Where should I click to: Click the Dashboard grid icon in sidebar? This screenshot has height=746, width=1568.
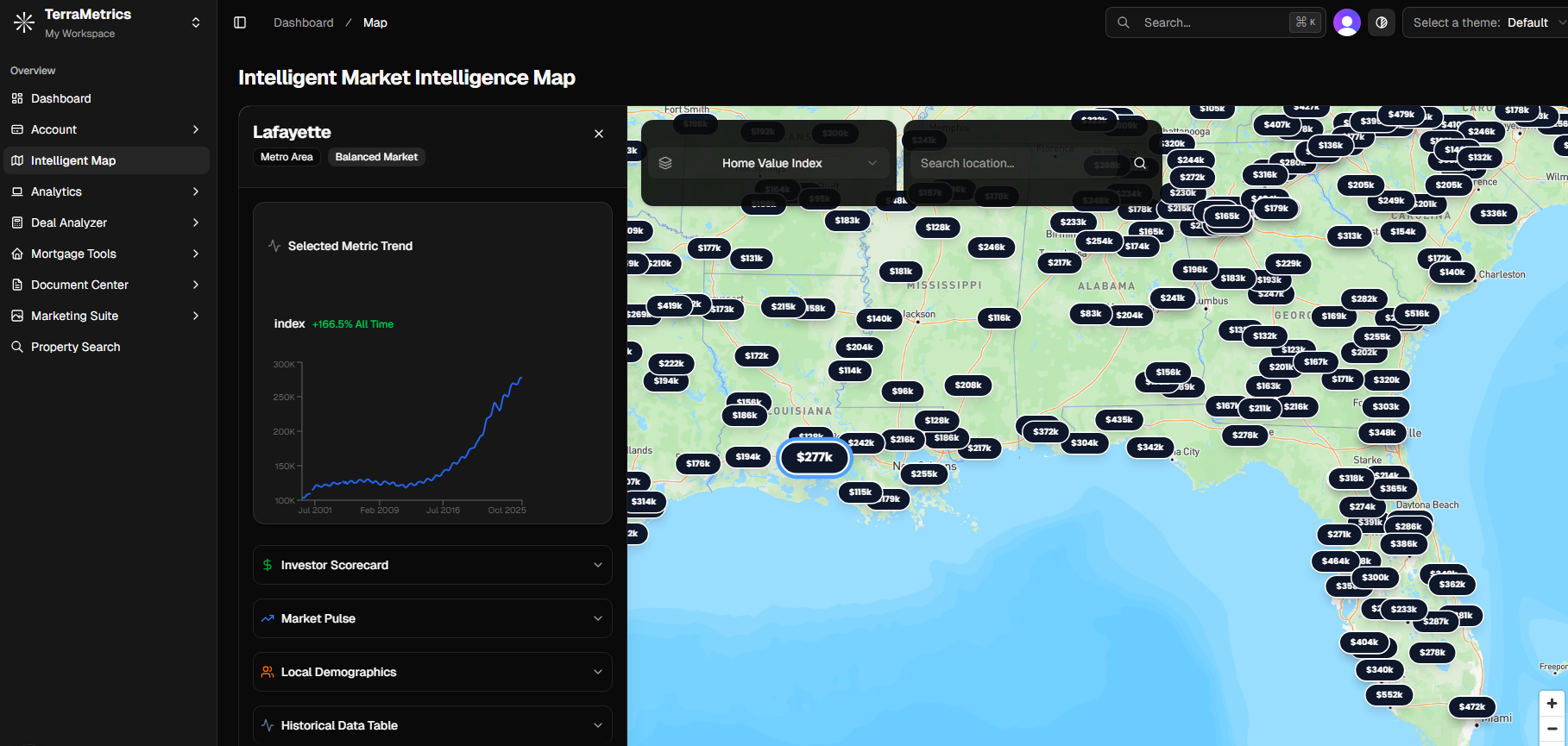point(17,98)
